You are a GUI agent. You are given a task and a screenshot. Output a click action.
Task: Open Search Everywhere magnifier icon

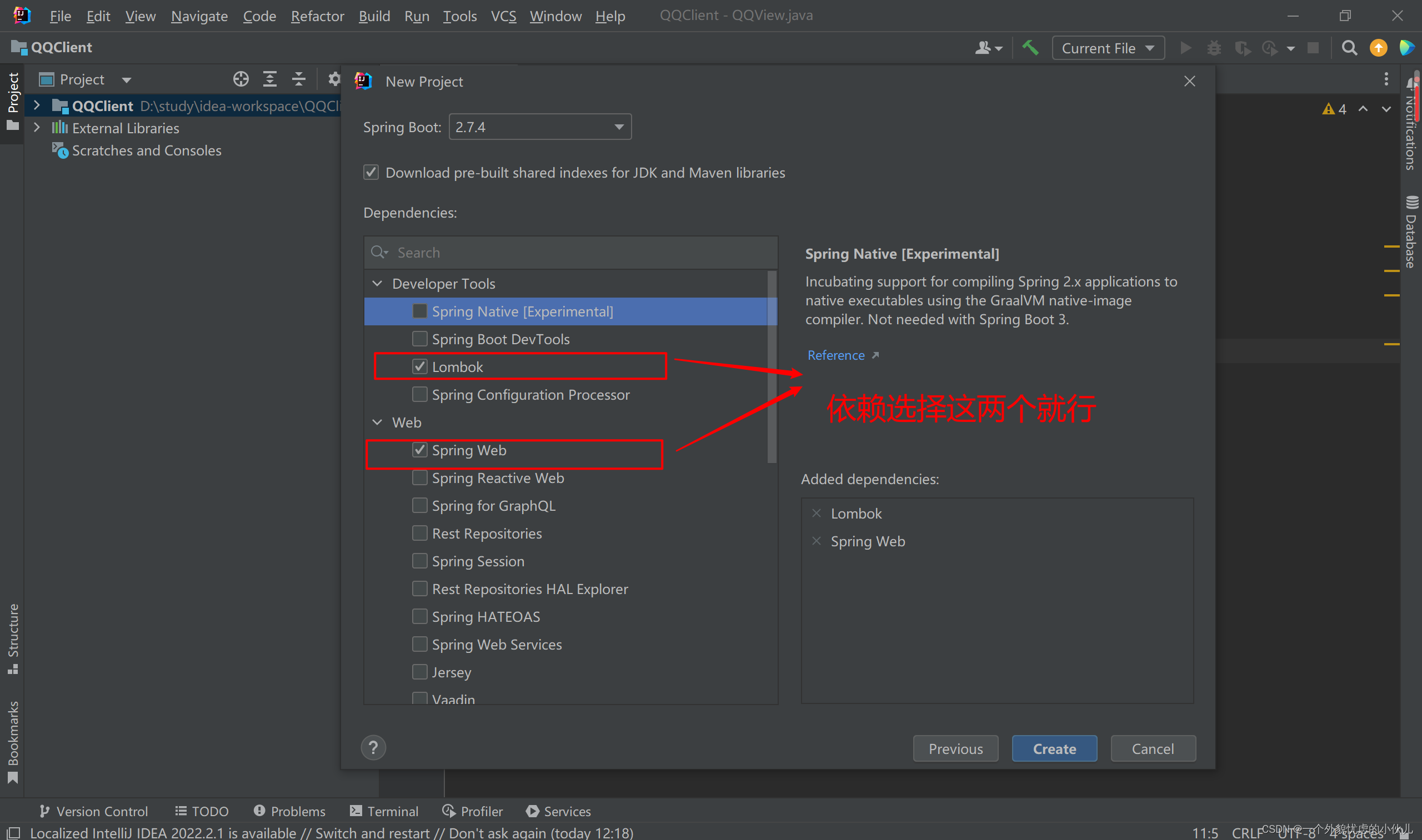pyautogui.click(x=1350, y=48)
